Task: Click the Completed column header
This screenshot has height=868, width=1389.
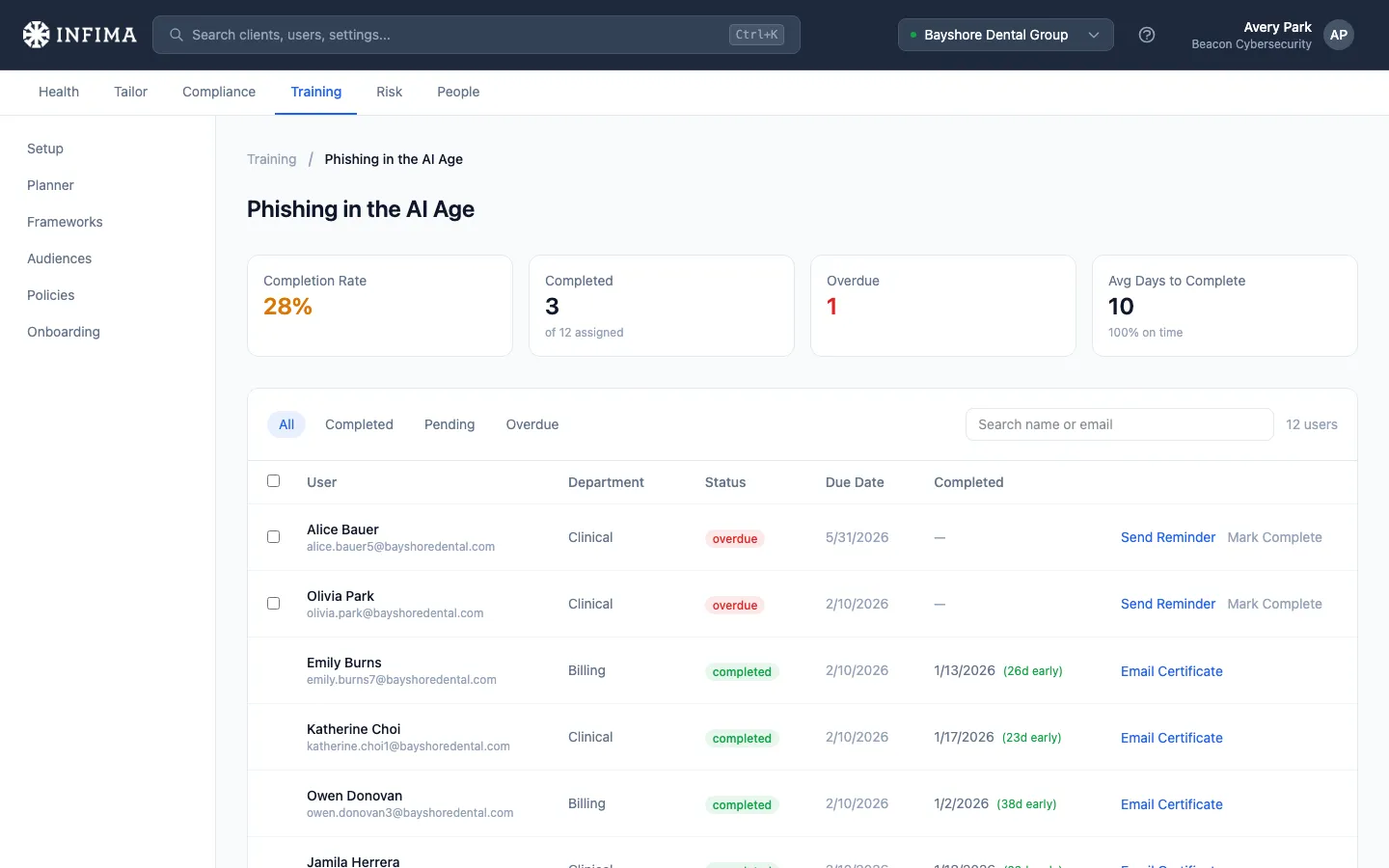Action: tap(968, 482)
